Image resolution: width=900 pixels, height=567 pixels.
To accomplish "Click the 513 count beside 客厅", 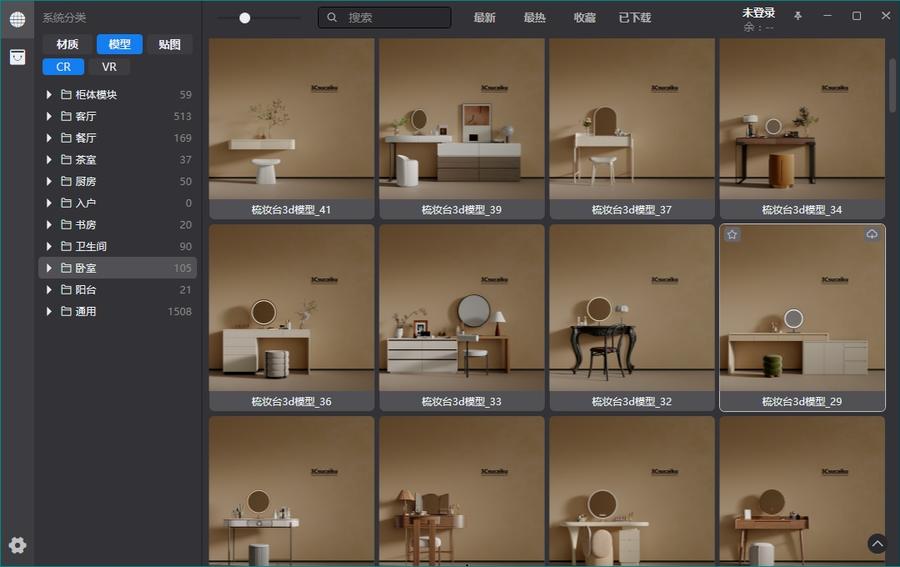I will tap(183, 116).
